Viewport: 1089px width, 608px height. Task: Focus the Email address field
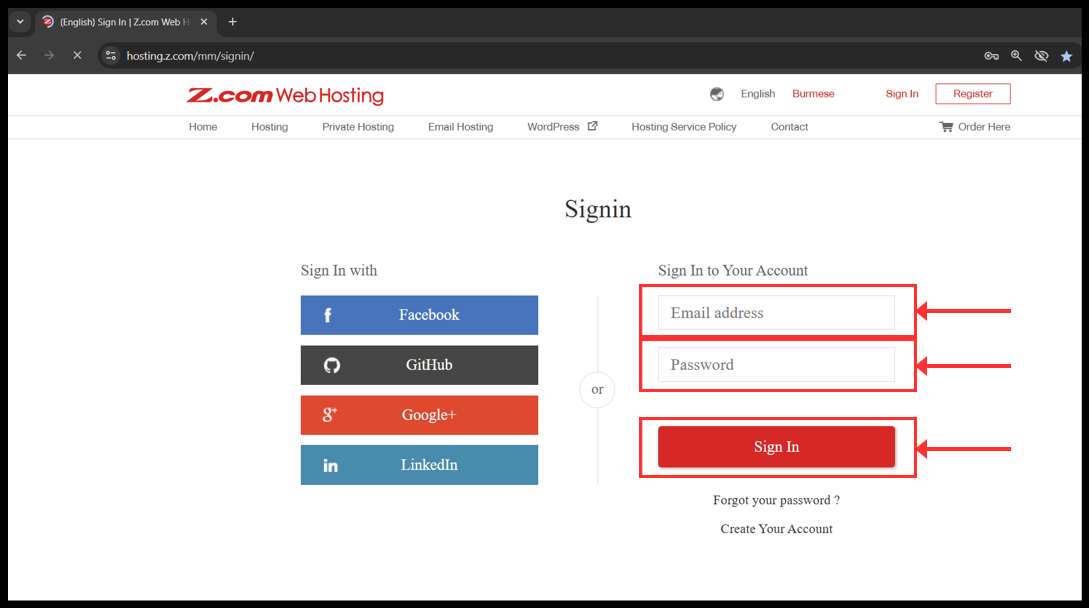[776, 313]
